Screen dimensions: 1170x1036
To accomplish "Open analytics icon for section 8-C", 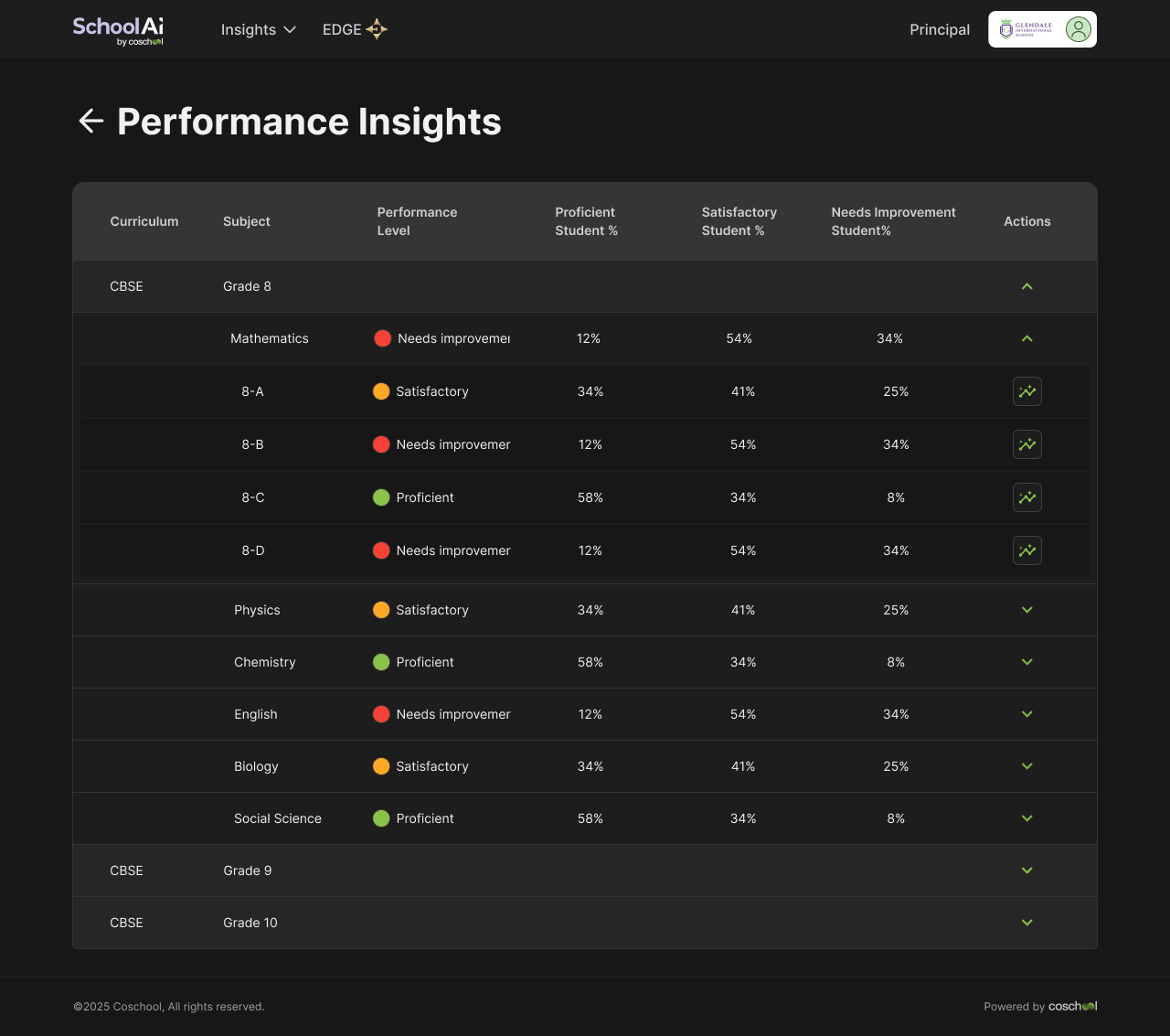I will [x=1027, y=497].
